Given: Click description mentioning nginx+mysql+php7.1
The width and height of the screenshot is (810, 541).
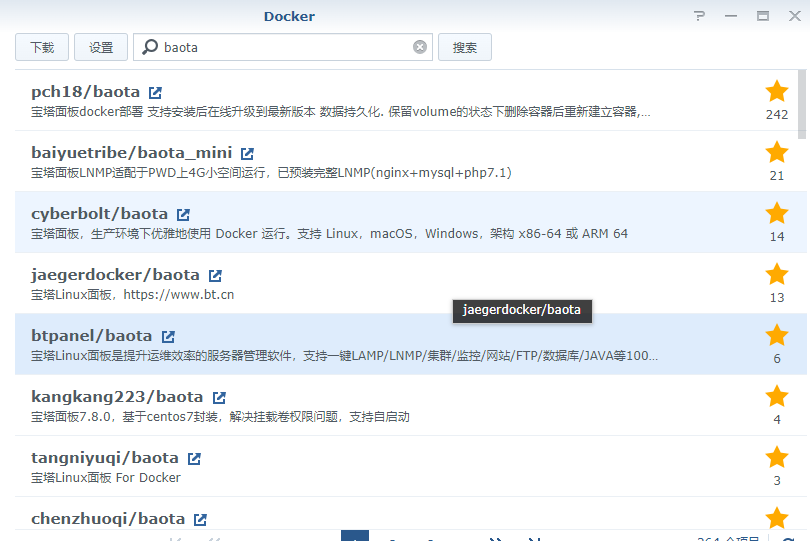Looking at the screenshot, I should click(x=271, y=173).
